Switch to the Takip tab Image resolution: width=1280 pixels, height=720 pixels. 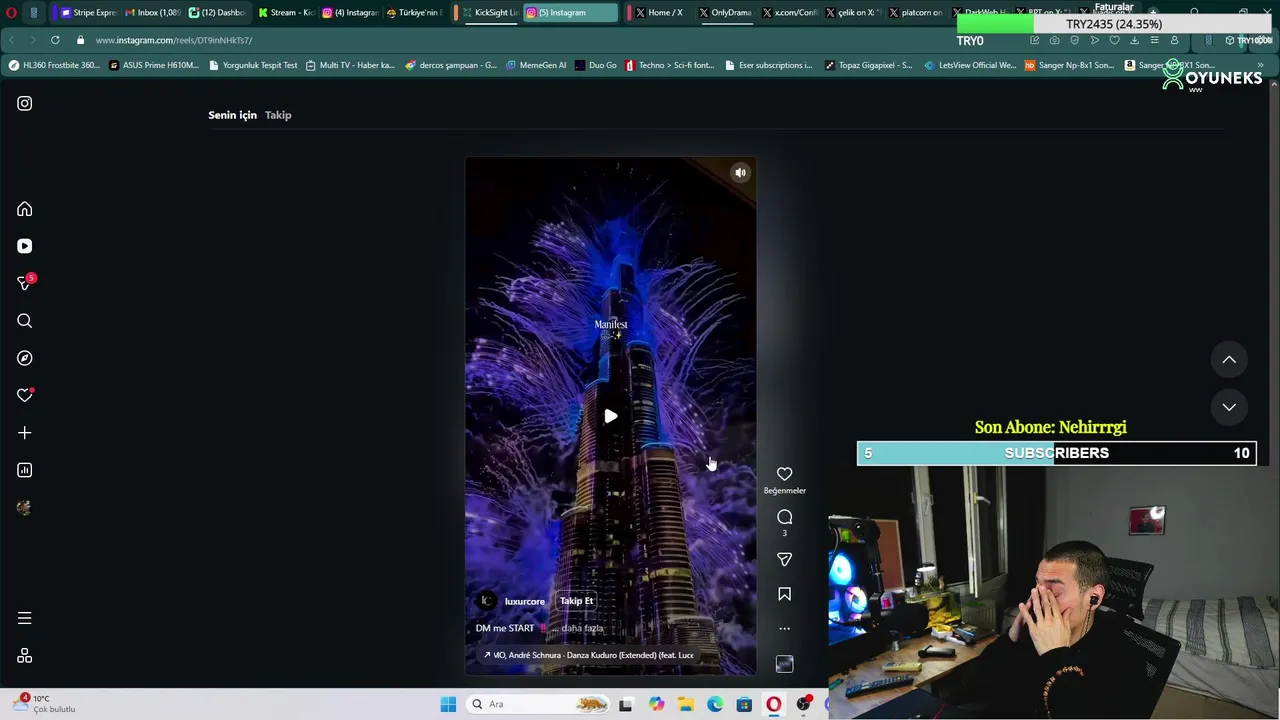278,115
